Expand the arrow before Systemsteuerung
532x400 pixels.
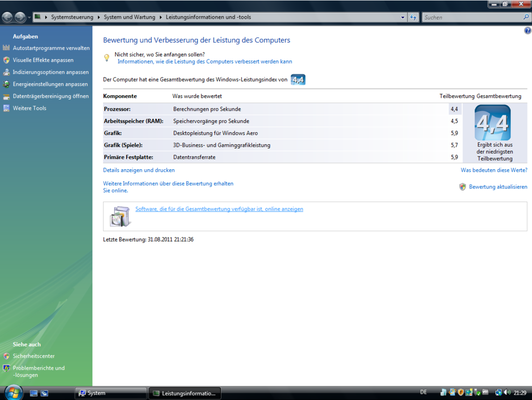click(46, 17)
